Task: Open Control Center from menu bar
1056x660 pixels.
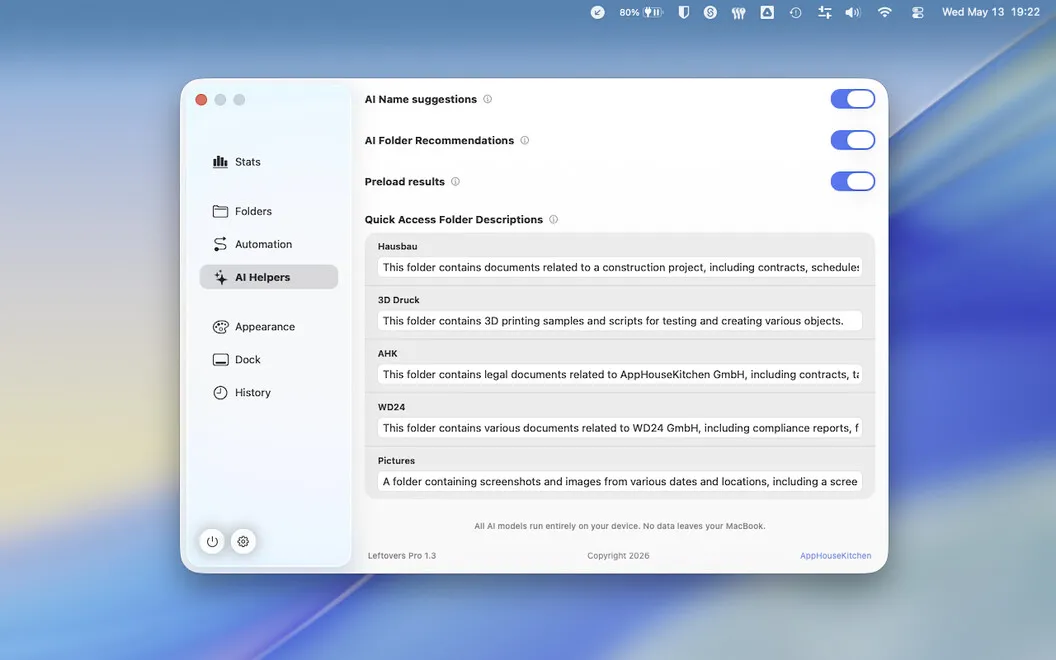Action: pyautogui.click(x=917, y=12)
